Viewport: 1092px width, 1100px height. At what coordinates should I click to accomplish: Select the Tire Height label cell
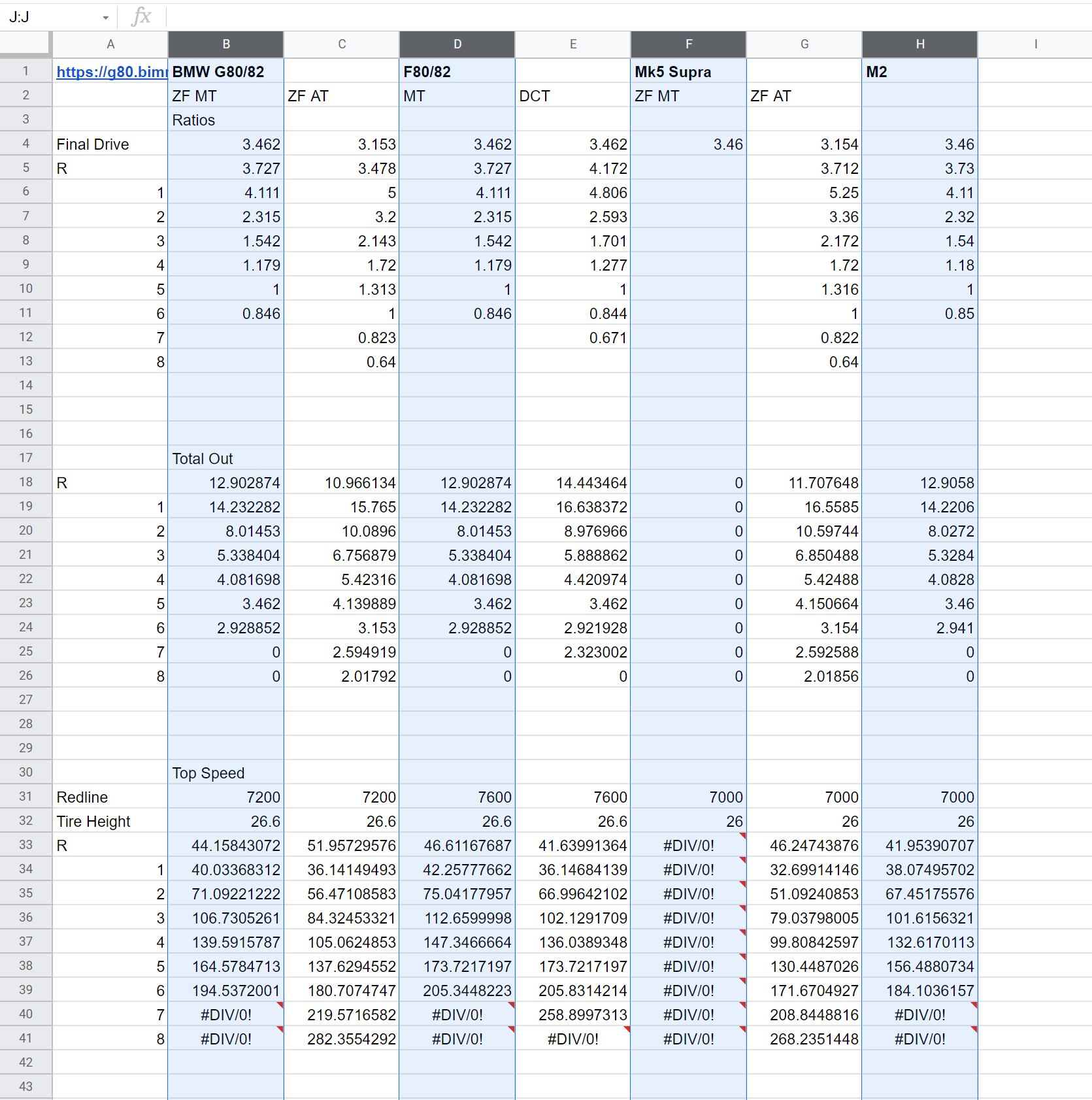point(110,821)
